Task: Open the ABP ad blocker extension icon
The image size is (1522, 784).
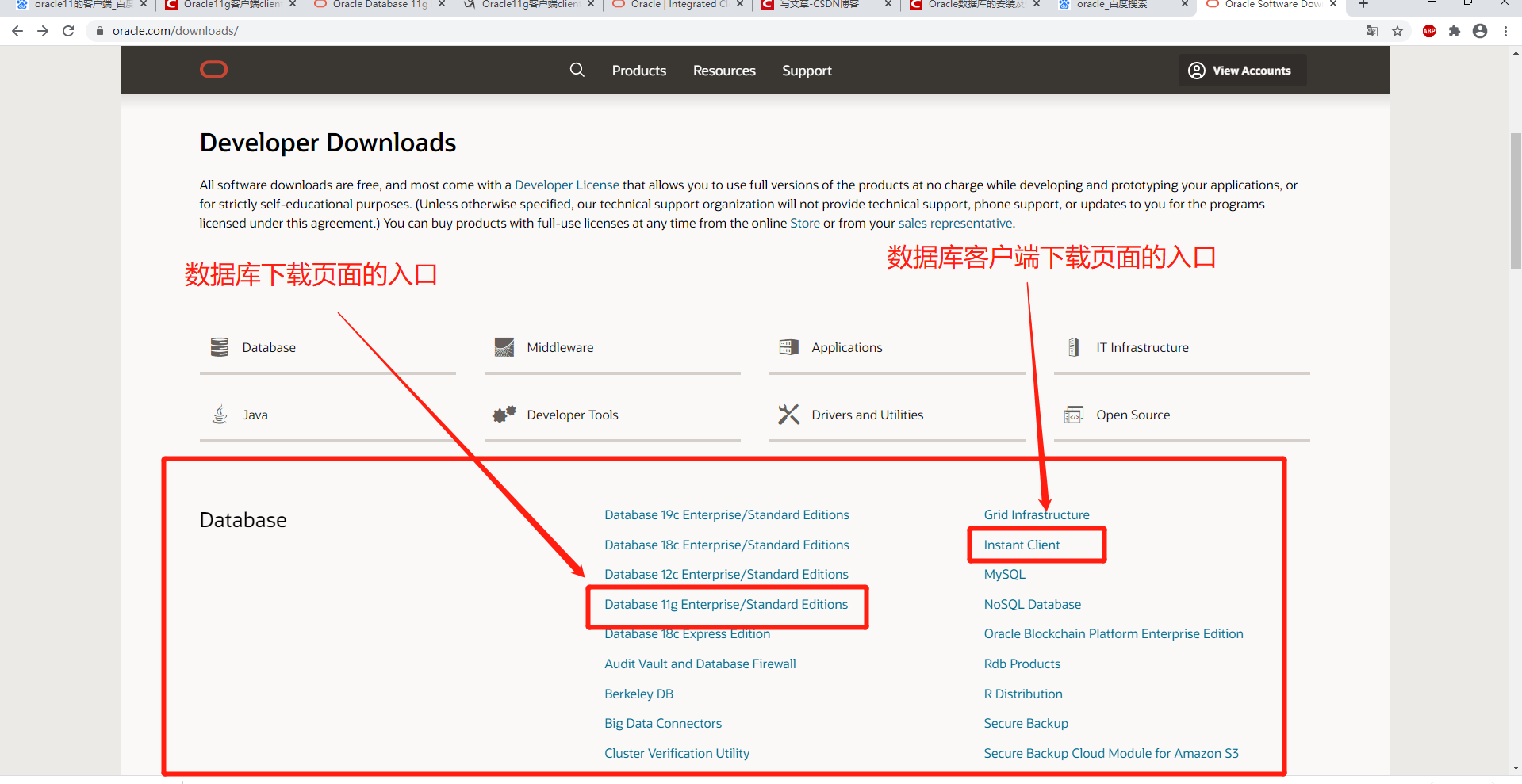Action: (1429, 31)
